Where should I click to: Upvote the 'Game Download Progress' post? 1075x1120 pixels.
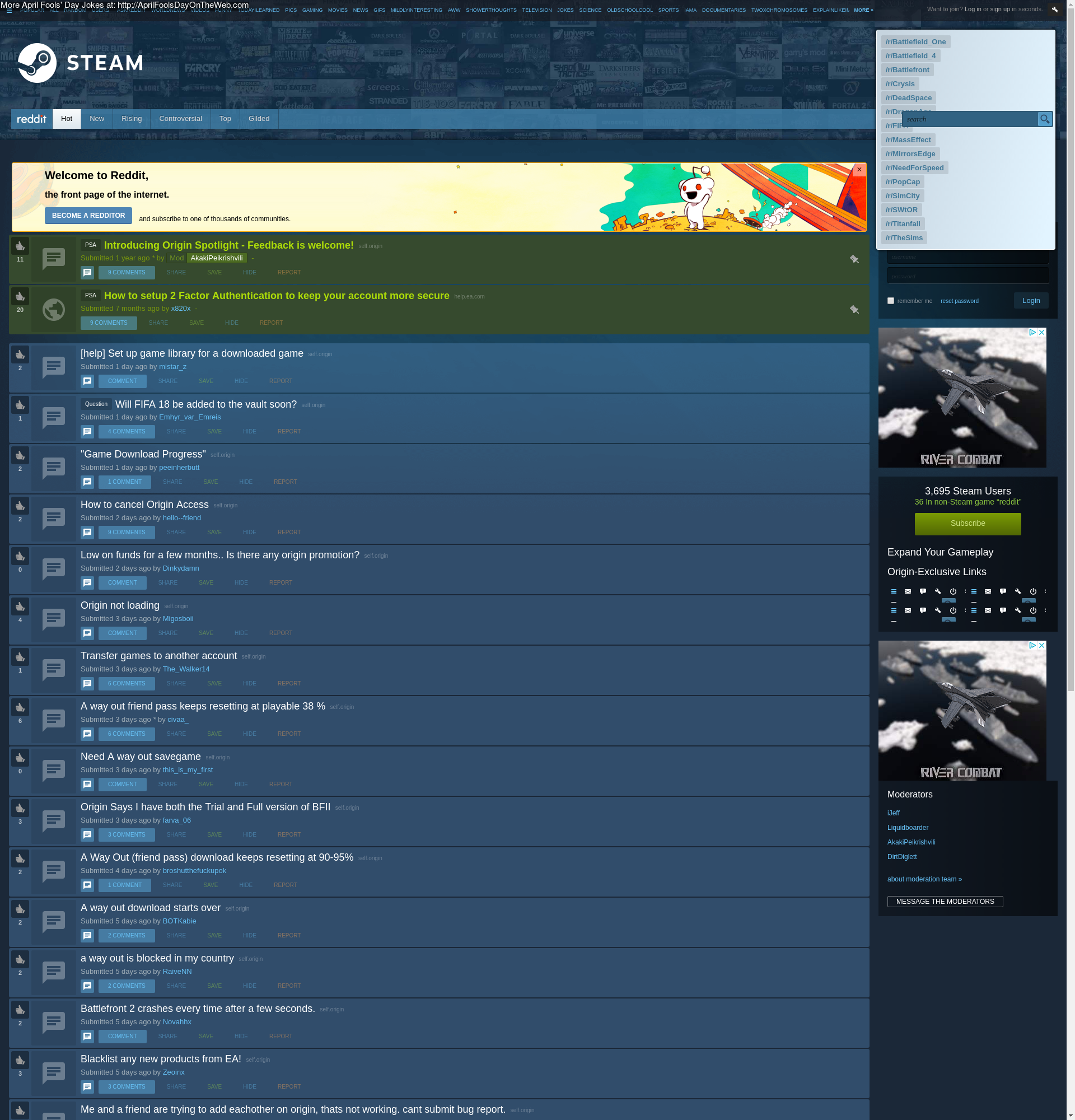point(20,455)
